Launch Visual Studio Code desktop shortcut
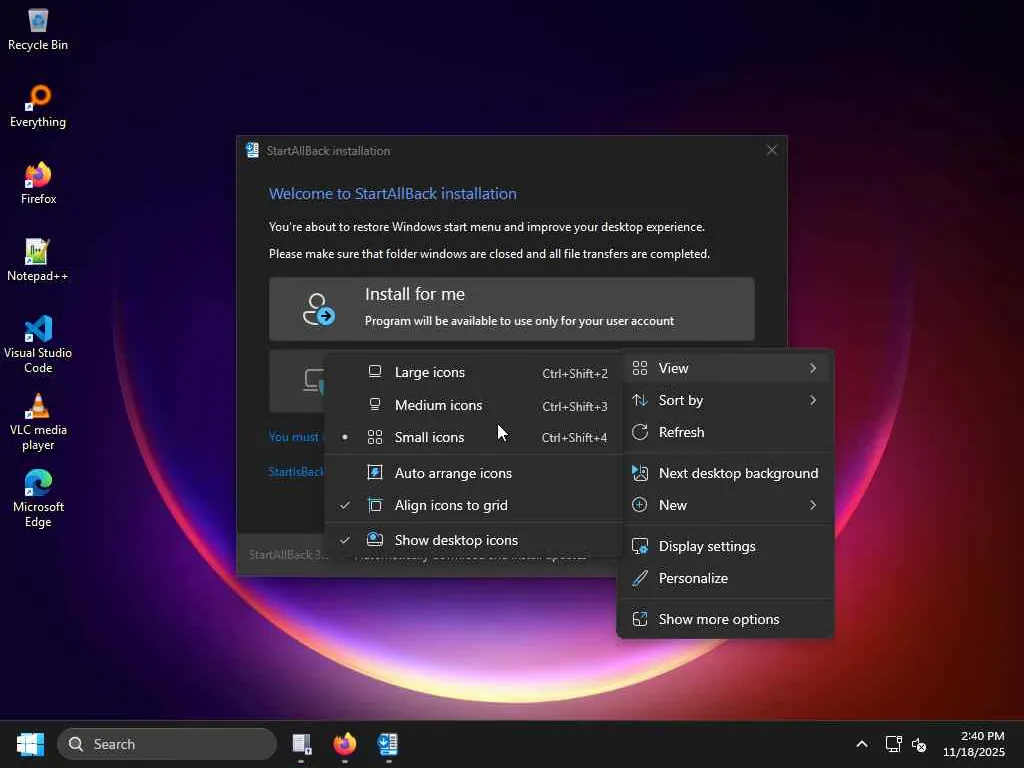Viewport: 1024px width, 768px height. pyautogui.click(x=38, y=344)
